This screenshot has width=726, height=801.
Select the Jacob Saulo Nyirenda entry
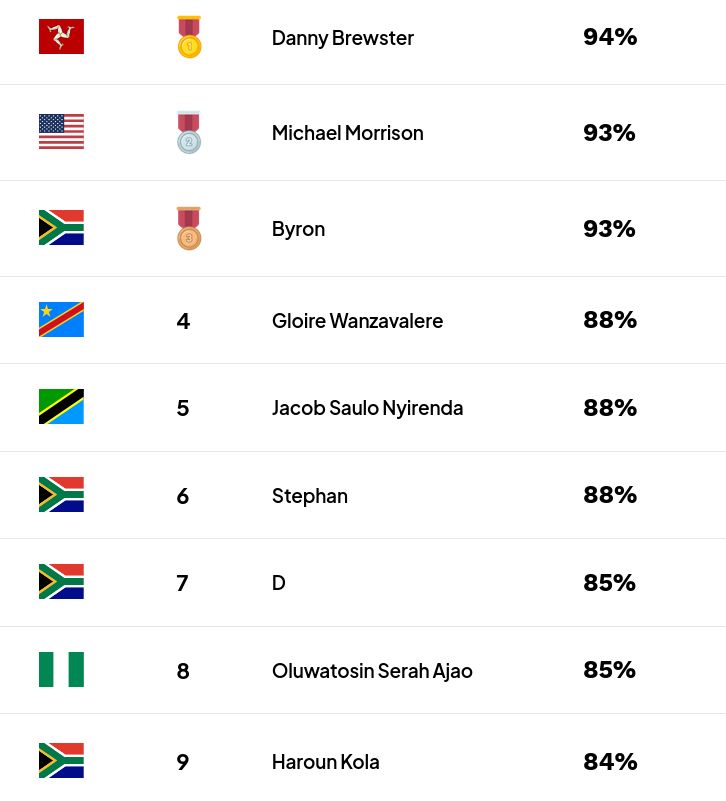coord(367,408)
